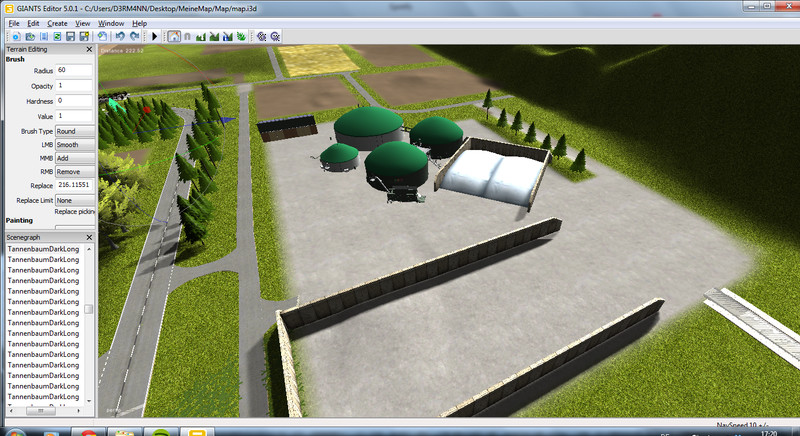
Task: Click the brush Value field
Action: 74,116
